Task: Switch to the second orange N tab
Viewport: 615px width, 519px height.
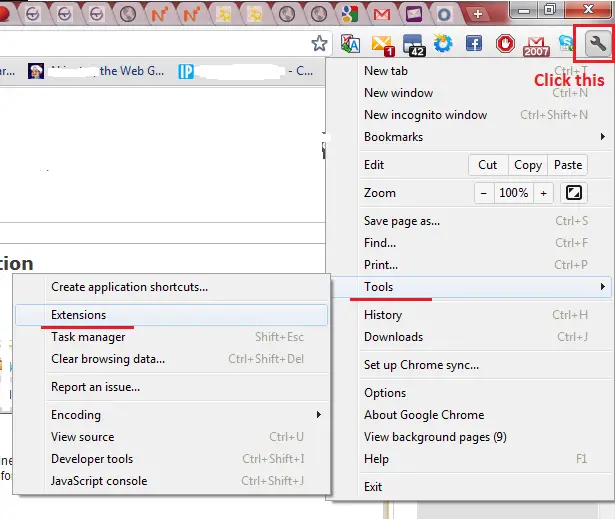Action: click(x=191, y=15)
